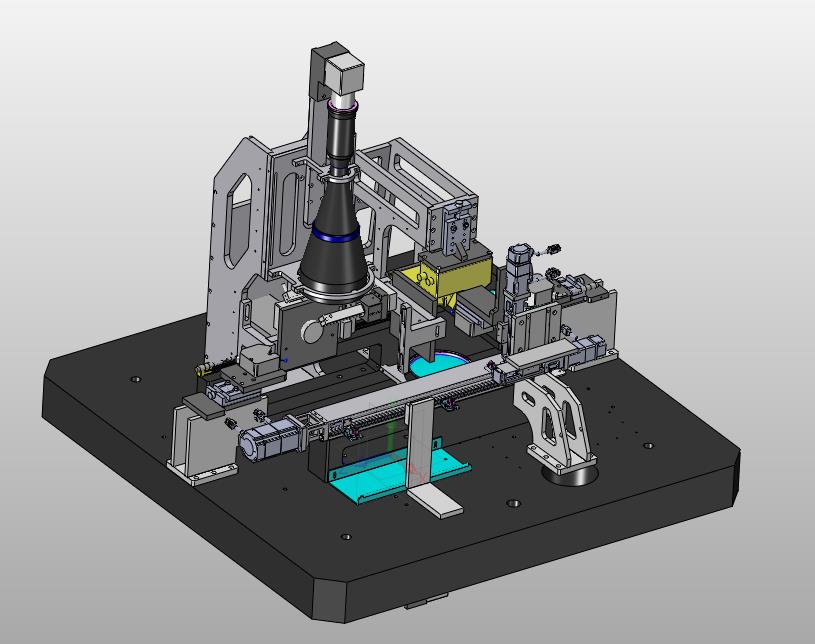Viewport: 815px width, 644px height.
Task: Select the gray camera body atop the lens column
Action: (345, 75)
